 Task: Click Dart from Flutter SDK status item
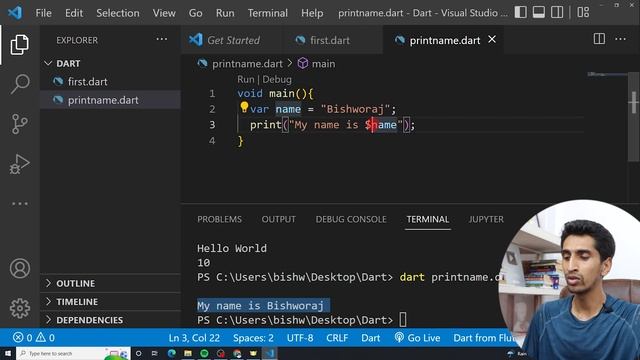(x=484, y=338)
